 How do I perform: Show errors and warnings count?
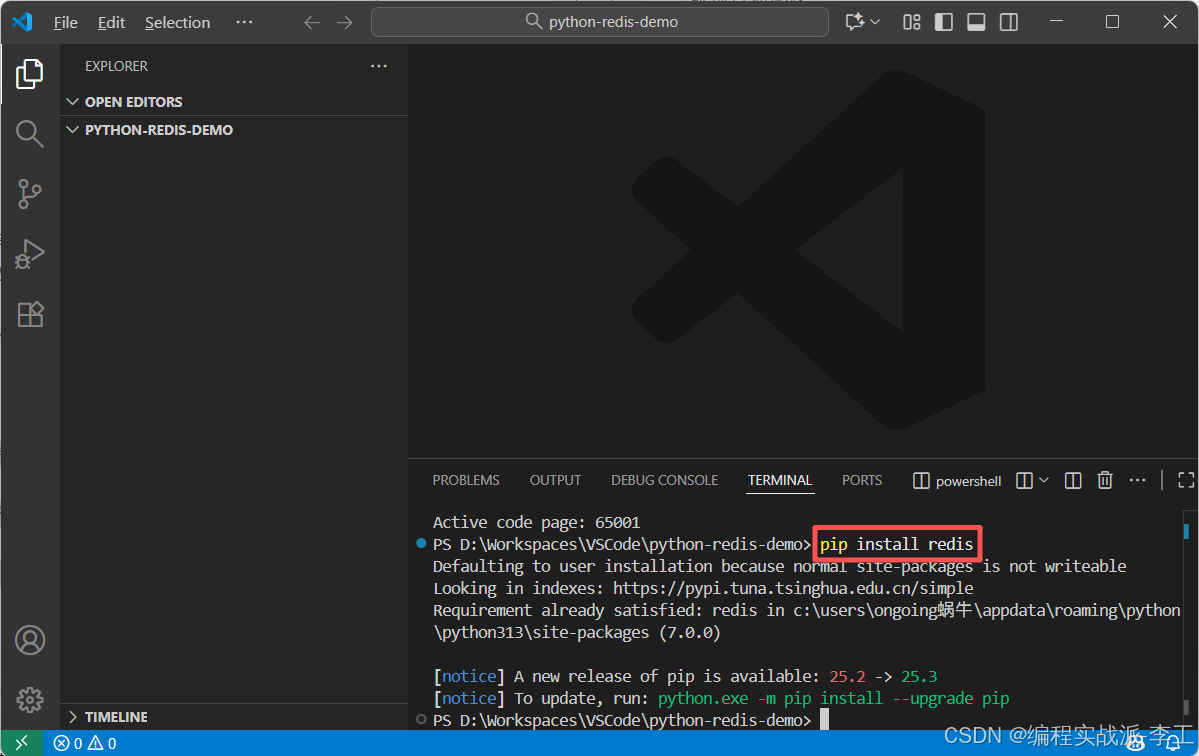(x=85, y=743)
